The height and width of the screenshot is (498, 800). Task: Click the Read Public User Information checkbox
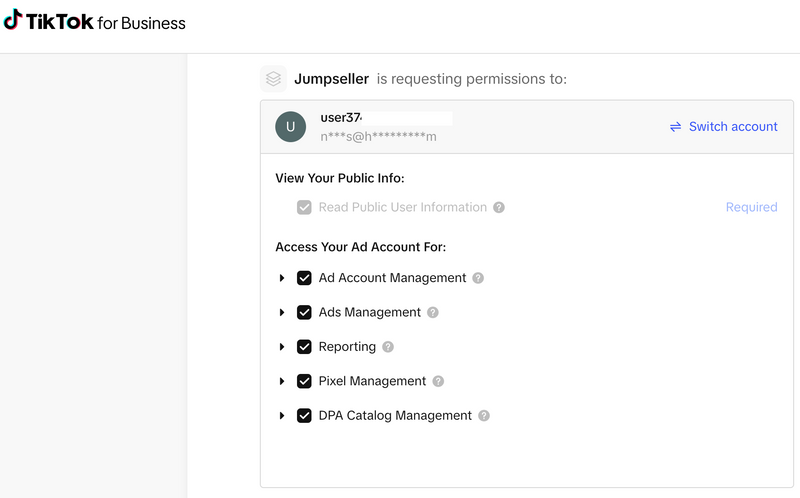pyautogui.click(x=304, y=208)
